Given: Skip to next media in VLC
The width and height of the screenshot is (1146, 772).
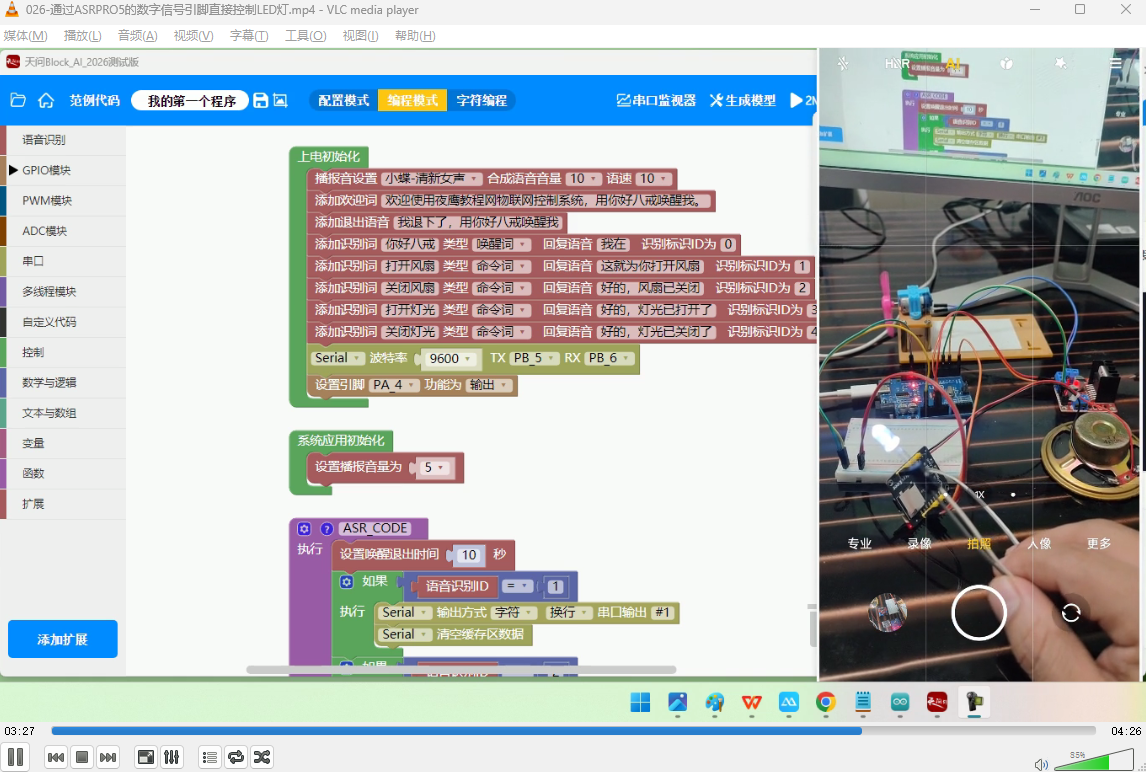Looking at the screenshot, I should point(108,757).
